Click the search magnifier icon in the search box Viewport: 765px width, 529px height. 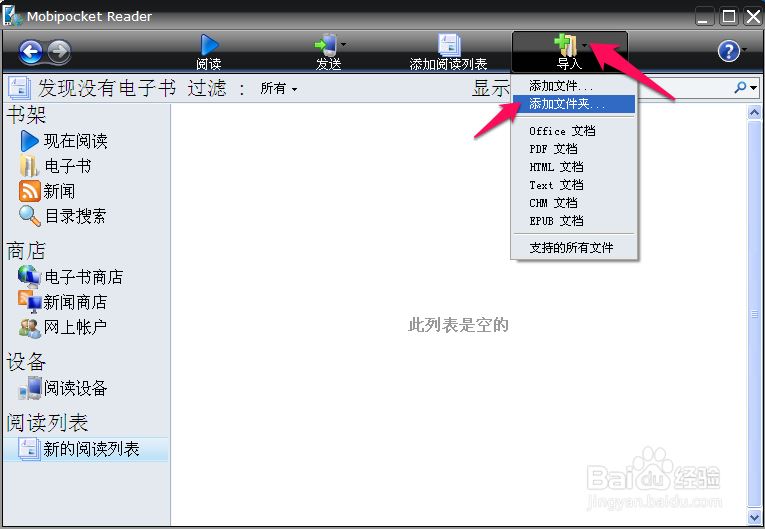point(740,87)
